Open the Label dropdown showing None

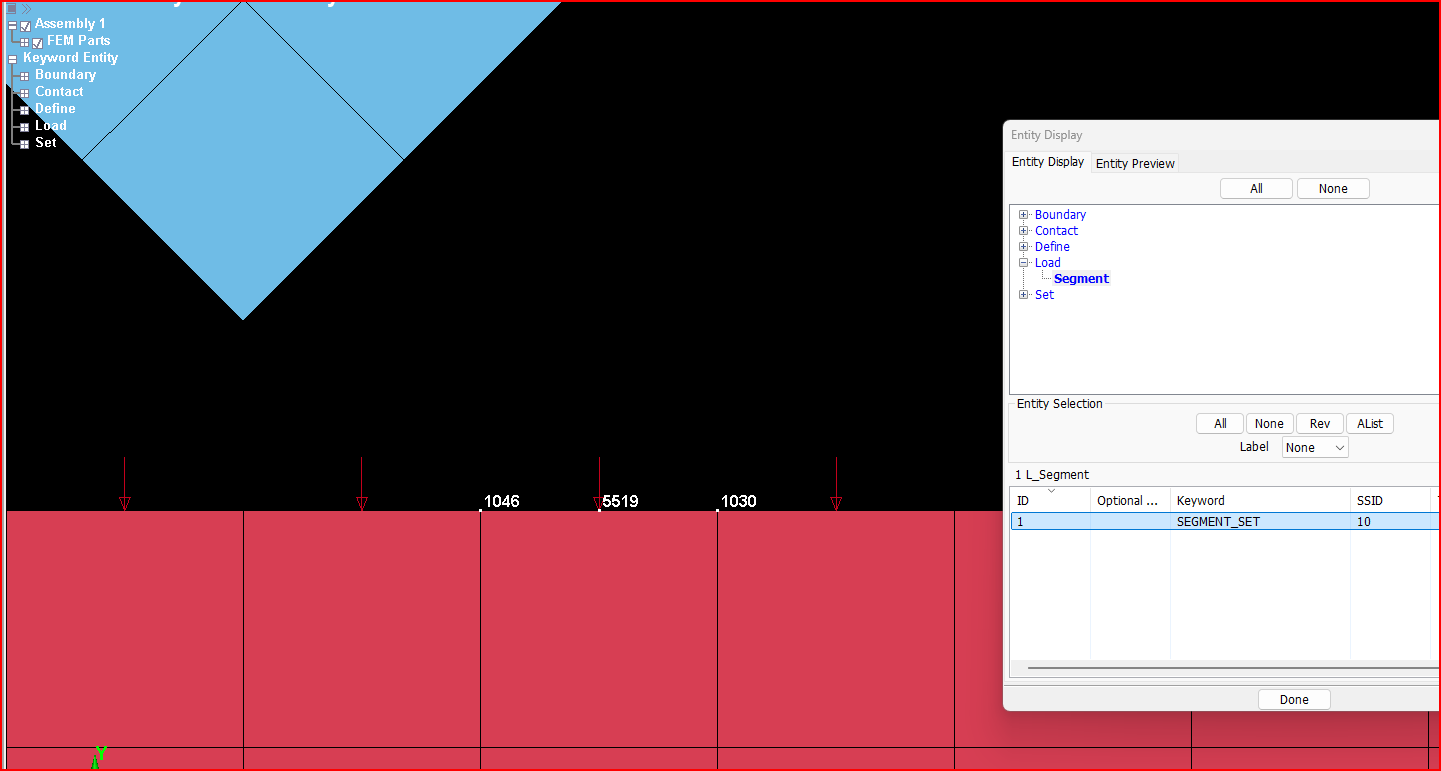pos(1315,447)
